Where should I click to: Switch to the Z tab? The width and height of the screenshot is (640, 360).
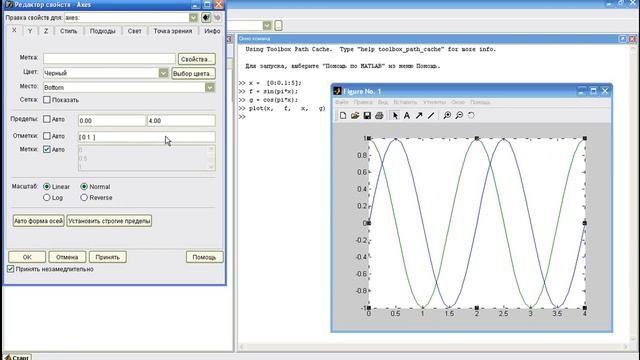tap(46, 31)
